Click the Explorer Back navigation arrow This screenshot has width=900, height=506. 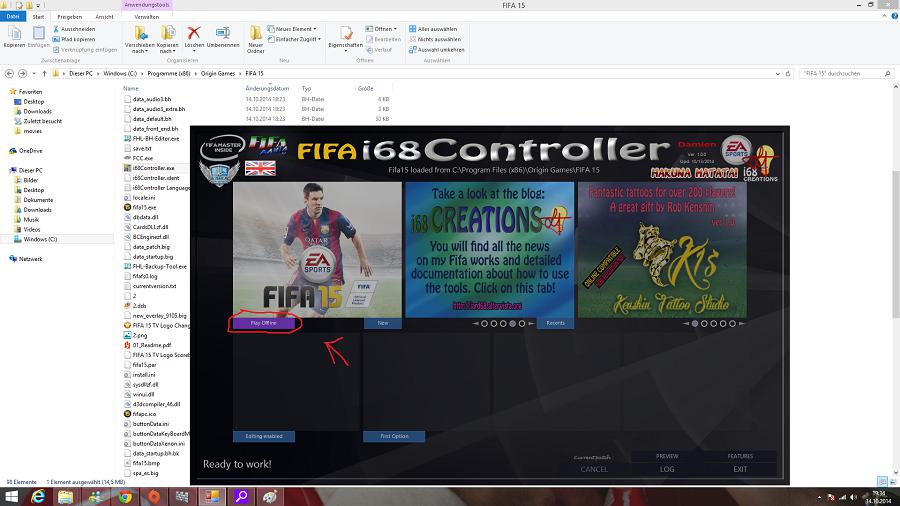click(9, 73)
